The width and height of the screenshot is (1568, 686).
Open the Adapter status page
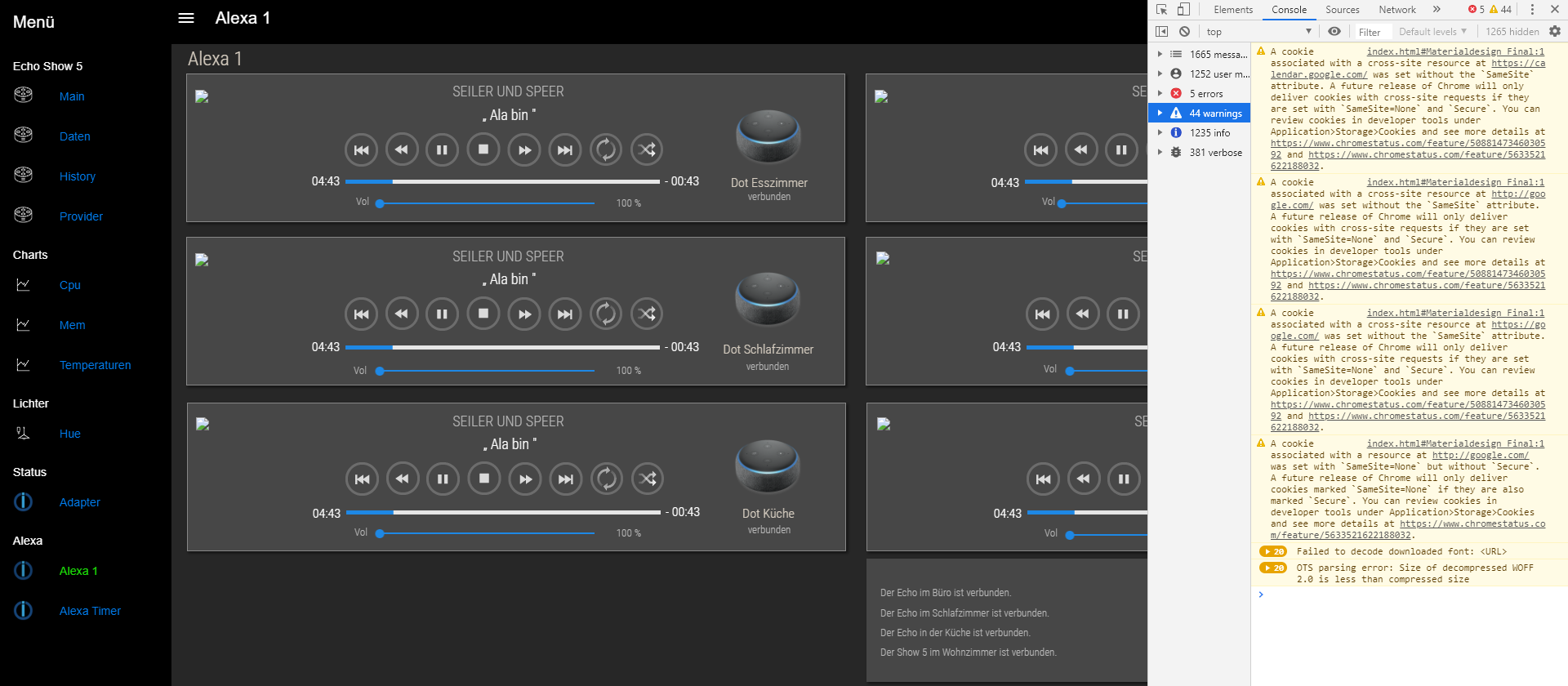point(79,502)
